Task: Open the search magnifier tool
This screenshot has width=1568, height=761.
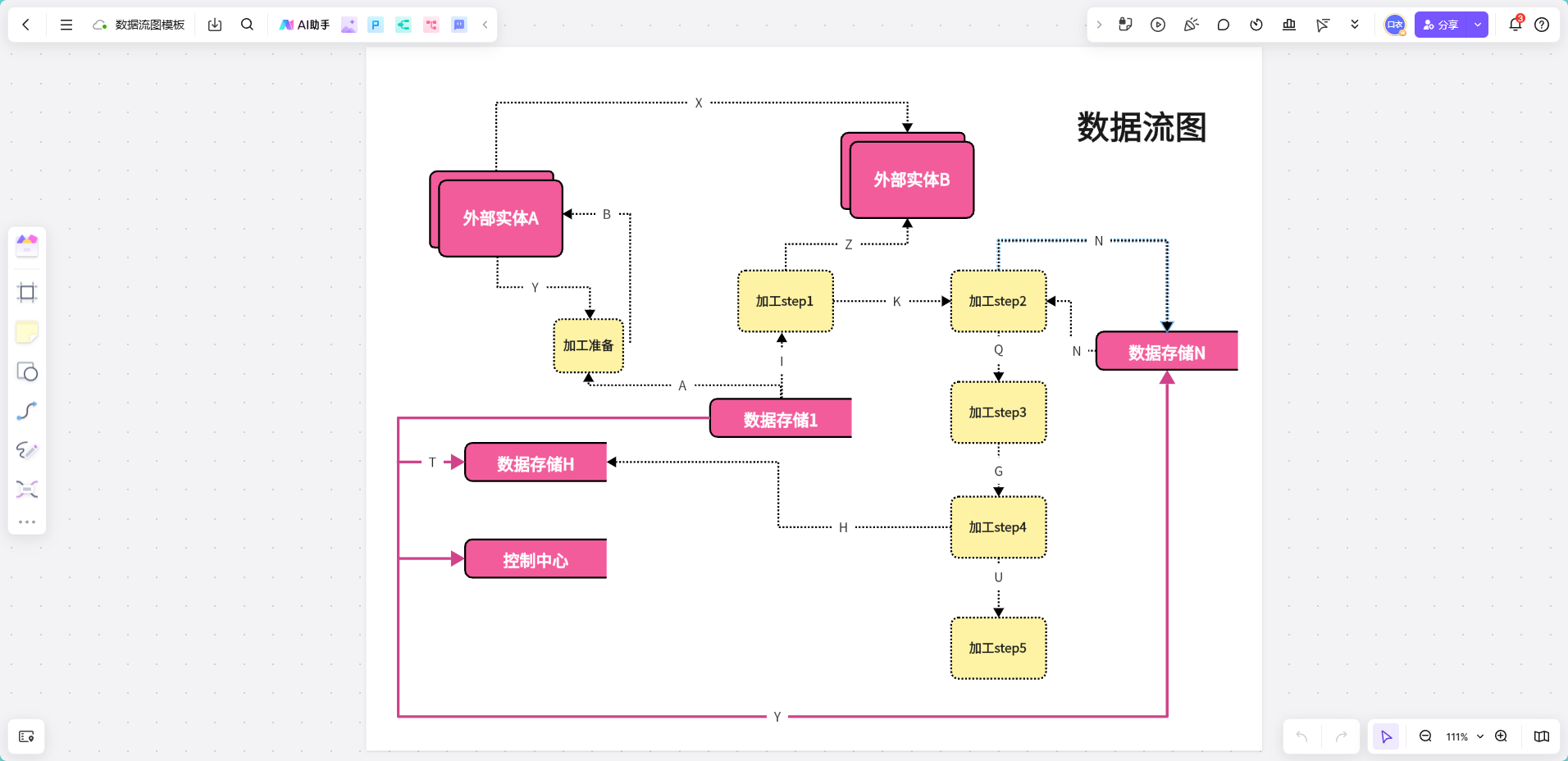Action: (247, 25)
